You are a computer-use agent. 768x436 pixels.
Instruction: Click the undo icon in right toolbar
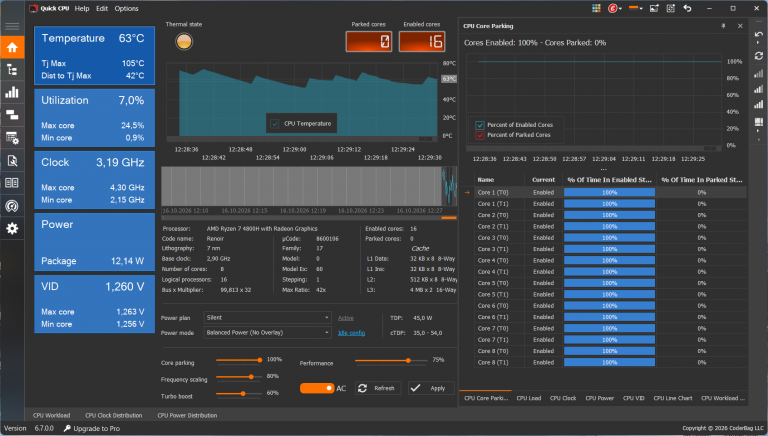coord(759,34)
